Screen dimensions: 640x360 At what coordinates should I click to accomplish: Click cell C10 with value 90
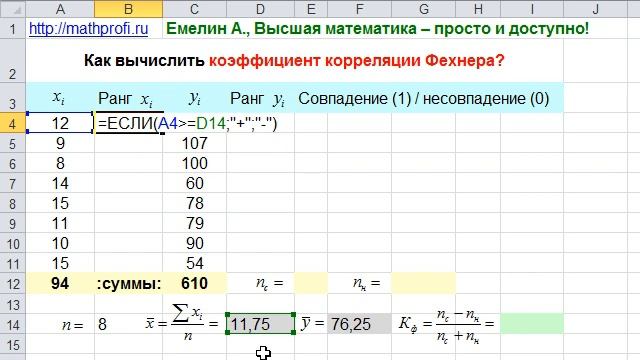[195, 243]
